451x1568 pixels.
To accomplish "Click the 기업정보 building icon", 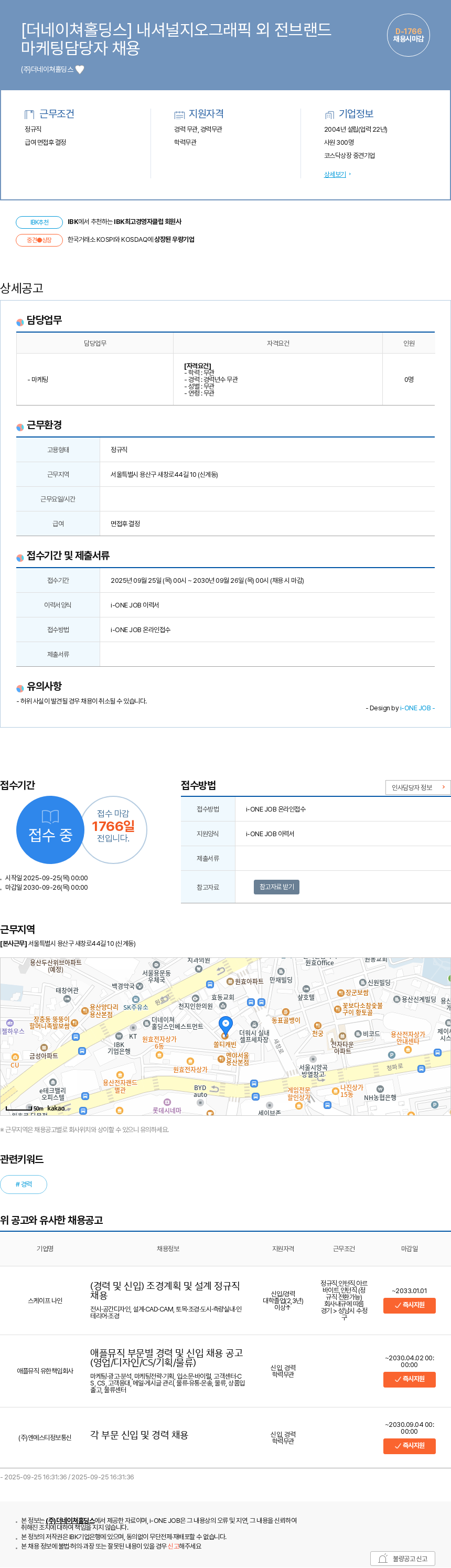I will click(329, 114).
